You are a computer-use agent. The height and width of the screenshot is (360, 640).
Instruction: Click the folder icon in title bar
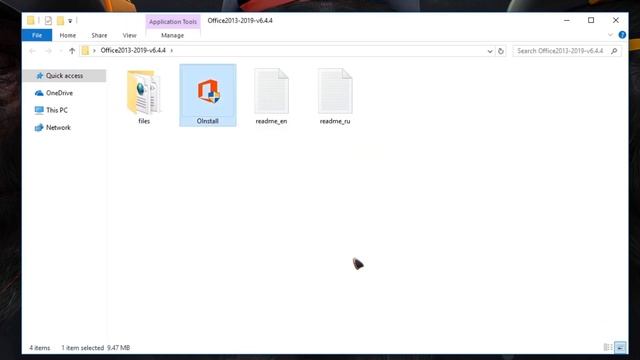31,20
